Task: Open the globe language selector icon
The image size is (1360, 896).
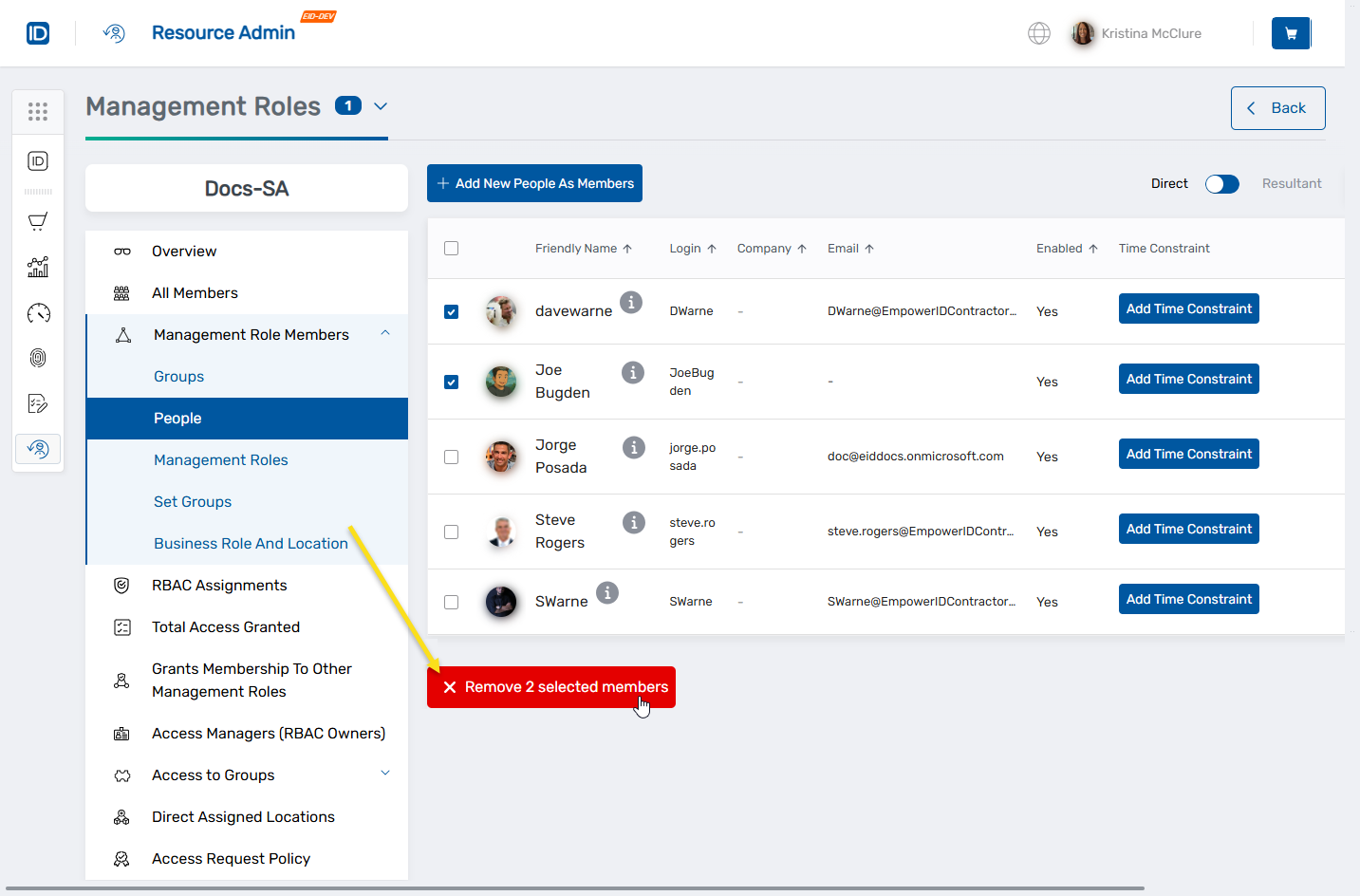Action: (1039, 33)
